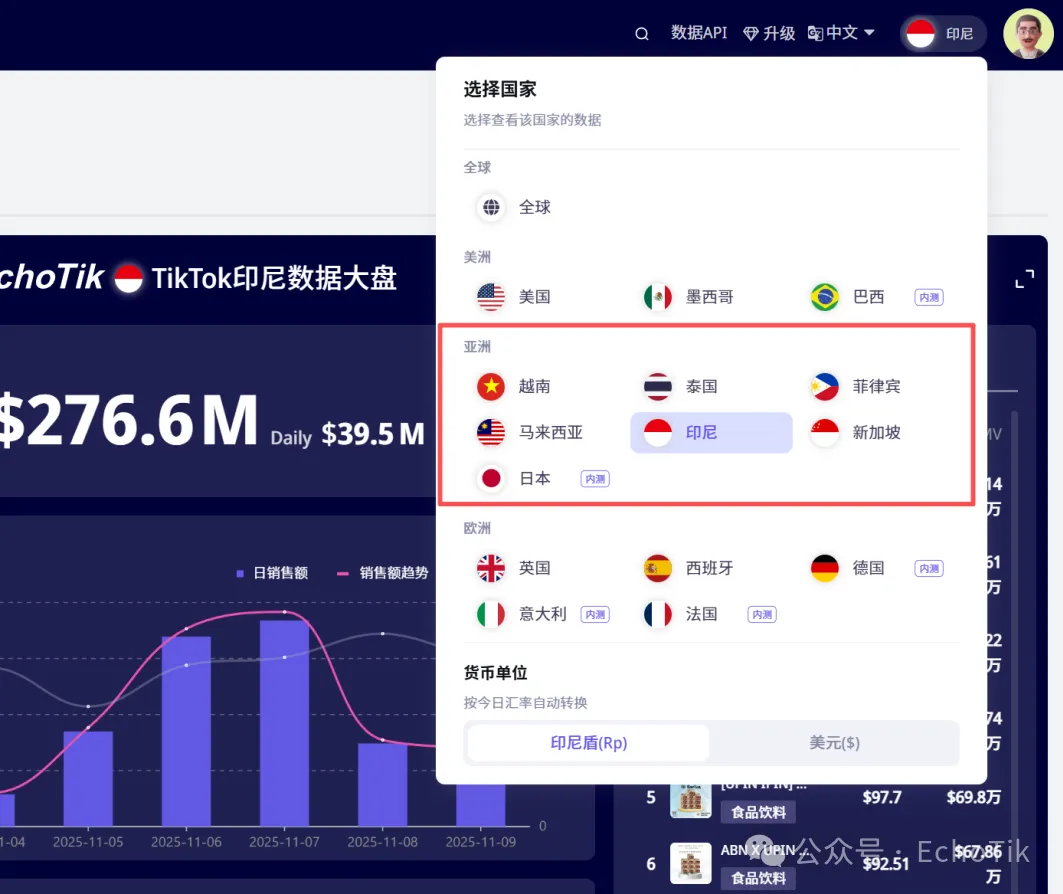This screenshot has width=1063, height=894.
Task: Toggle the daily sales legend item
Action: pos(271,573)
